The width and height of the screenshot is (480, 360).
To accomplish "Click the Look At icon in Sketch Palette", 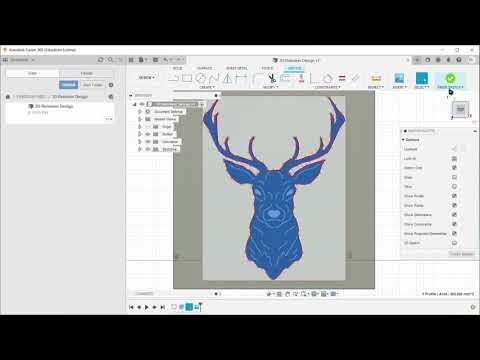I will tap(454, 158).
